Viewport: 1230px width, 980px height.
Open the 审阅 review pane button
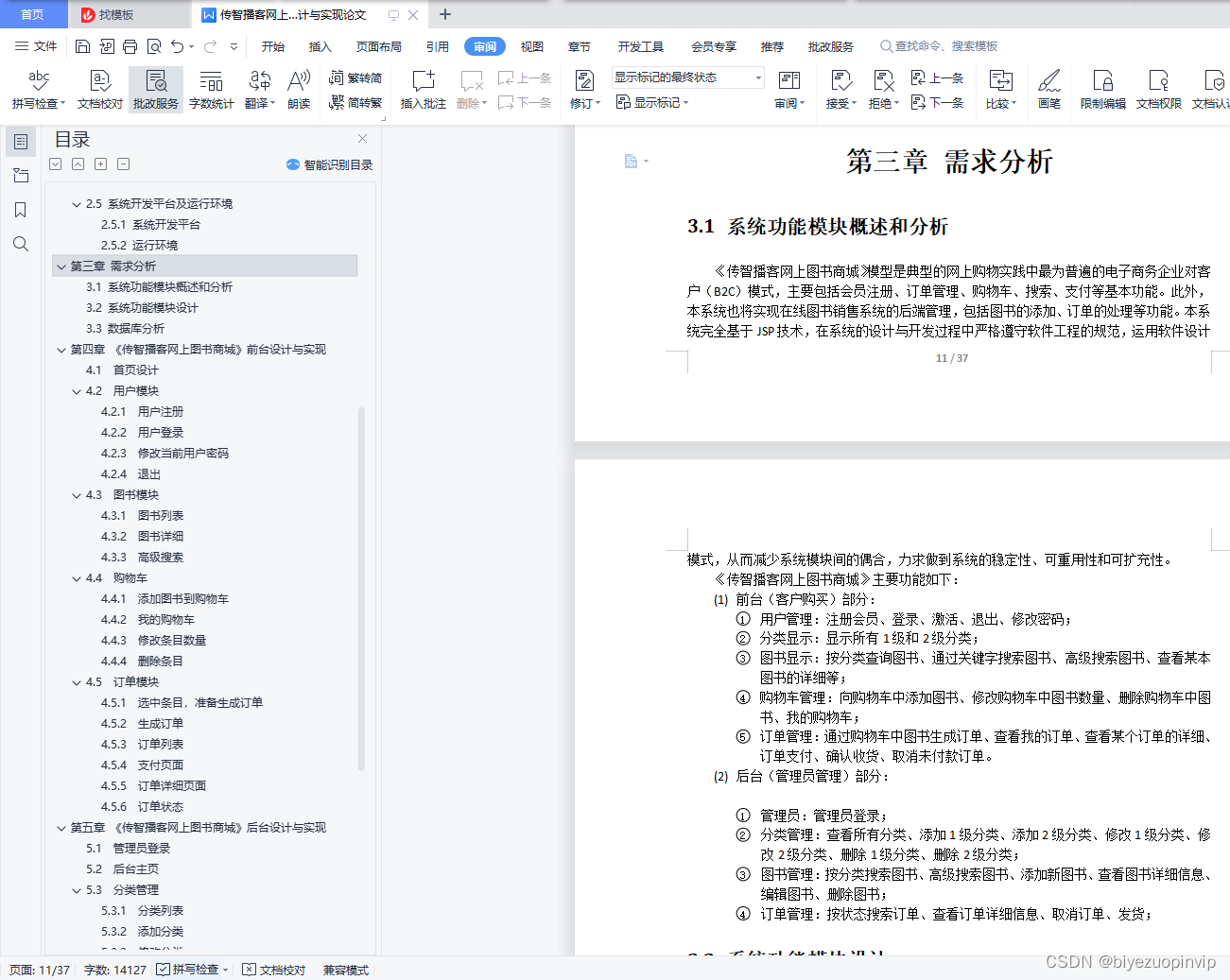click(x=789, y=90)
